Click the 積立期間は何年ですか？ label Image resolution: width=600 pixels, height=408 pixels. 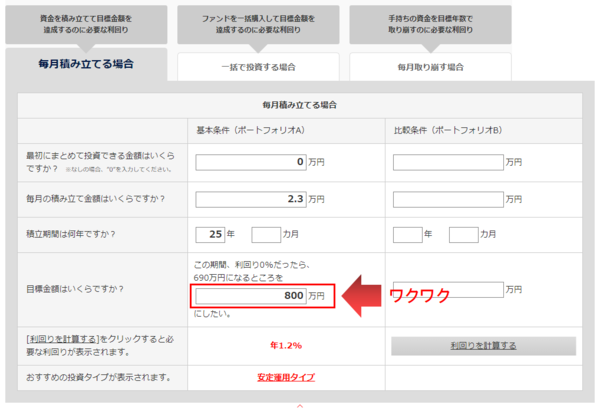pos(70,234)
